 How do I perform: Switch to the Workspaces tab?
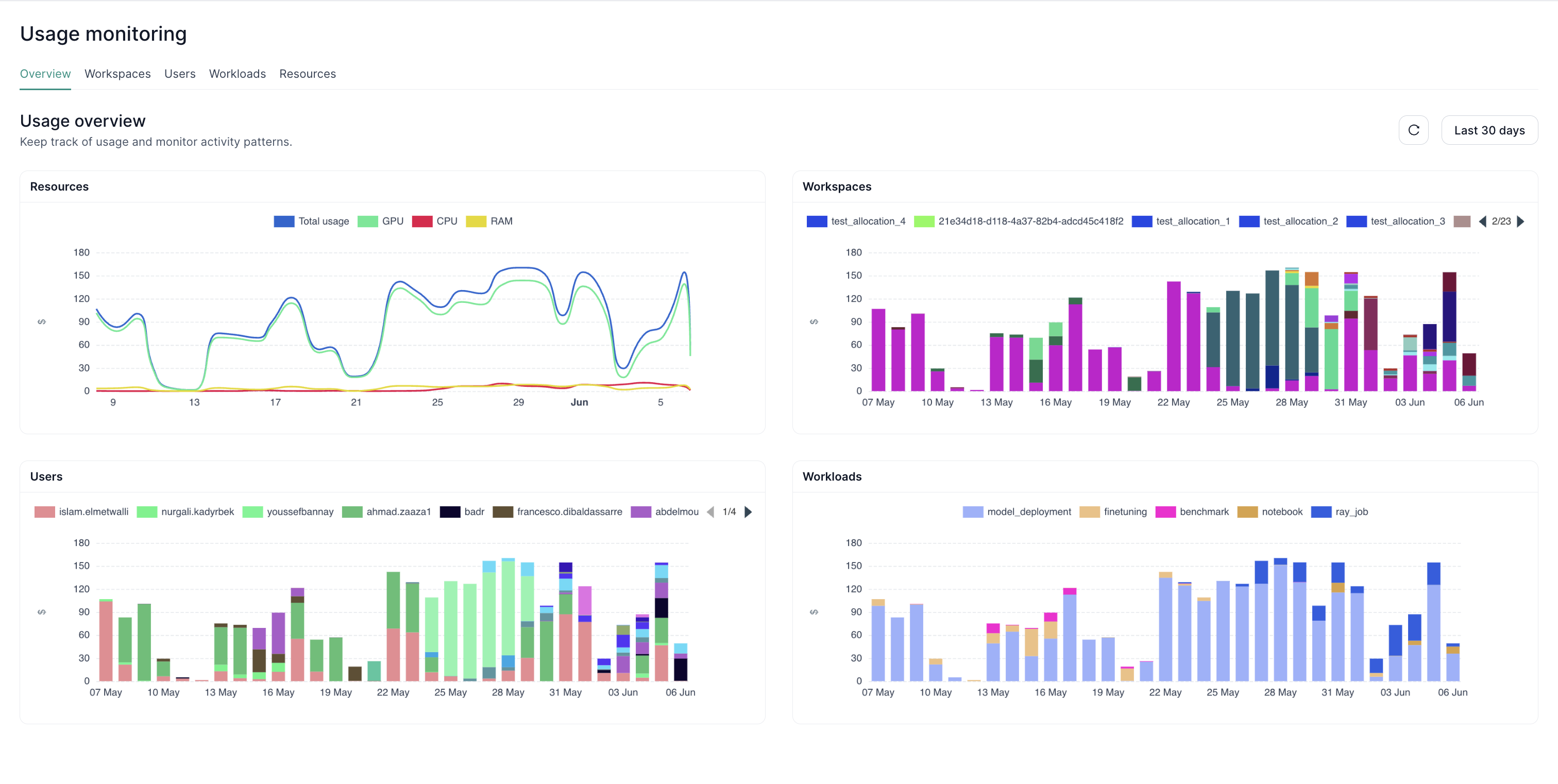117,73
